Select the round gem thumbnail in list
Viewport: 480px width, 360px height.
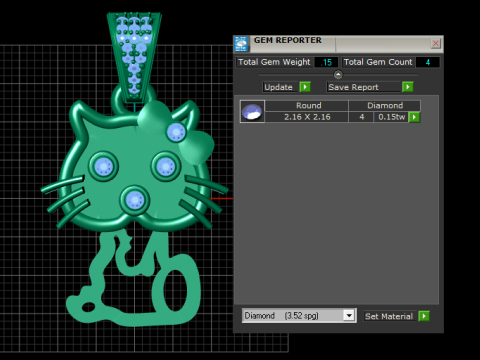point(252,111)
